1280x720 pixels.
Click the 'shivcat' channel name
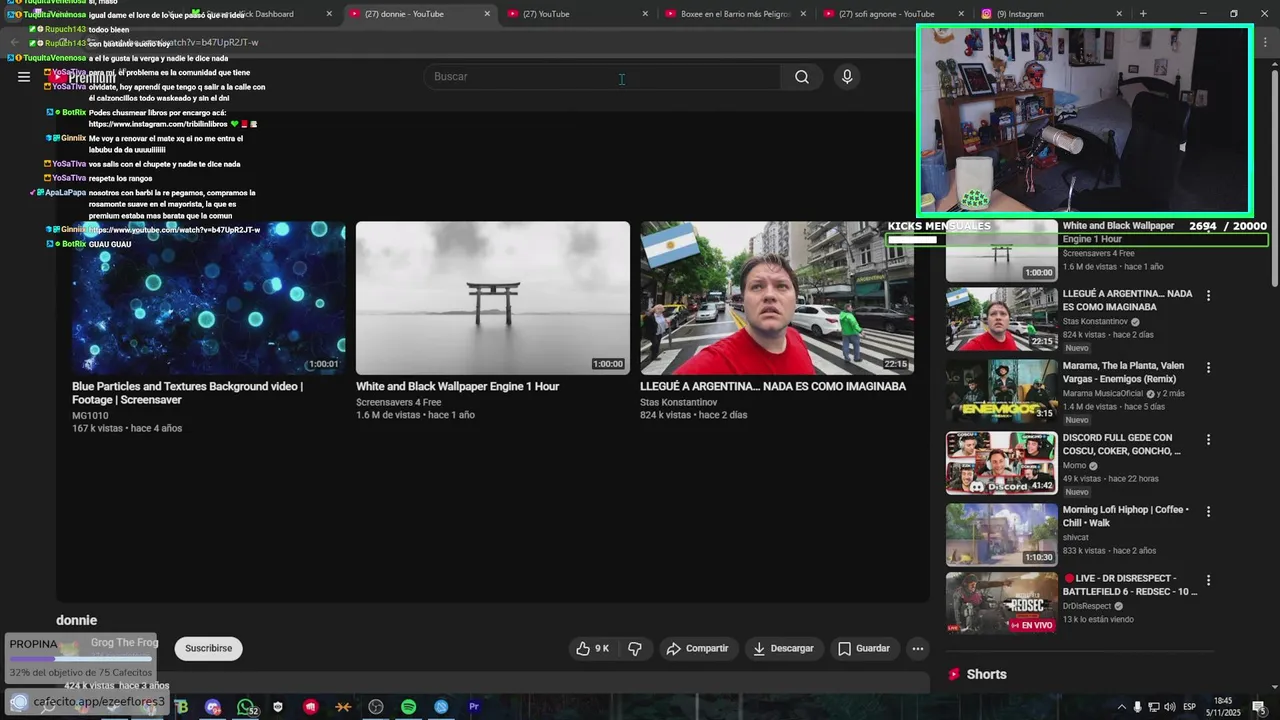[1076, 538]
